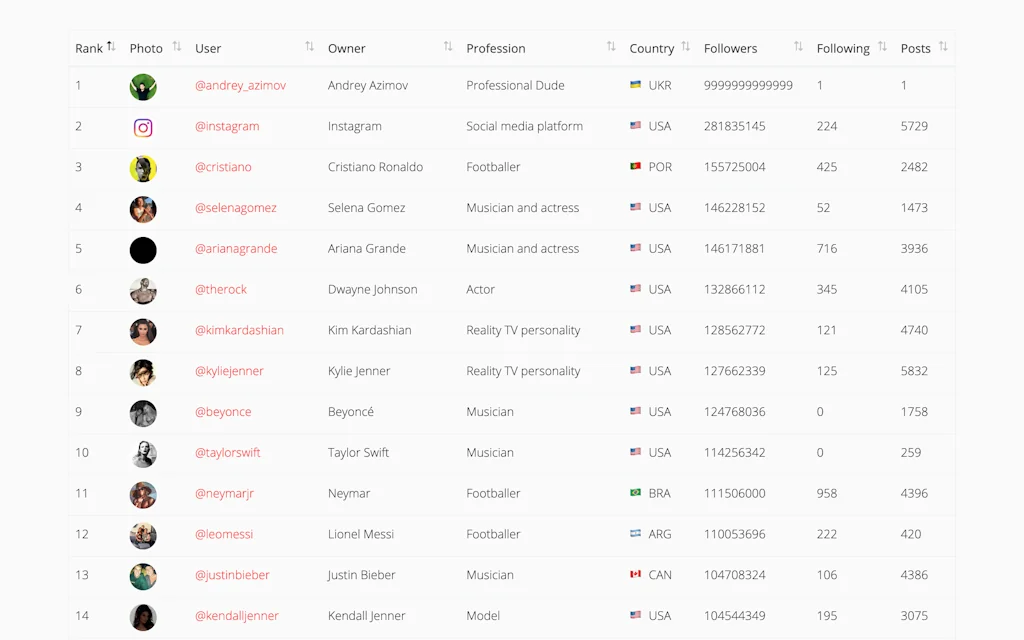The width and height of the screenshot is (1024, 640).
Task: Click Taylor Swift's profile thumbnail
Action: 143,453
